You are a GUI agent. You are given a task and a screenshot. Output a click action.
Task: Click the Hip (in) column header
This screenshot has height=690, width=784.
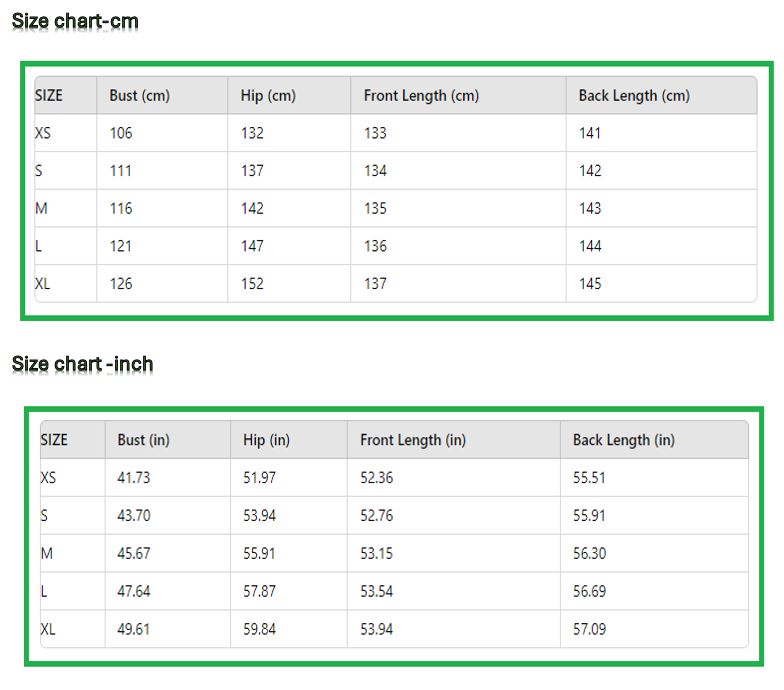tap(266, 440)
